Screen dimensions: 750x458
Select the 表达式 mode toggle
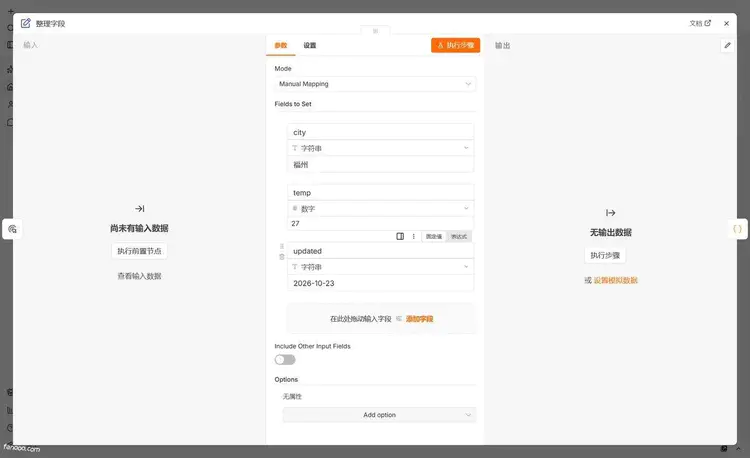click(x=459, y=236)
